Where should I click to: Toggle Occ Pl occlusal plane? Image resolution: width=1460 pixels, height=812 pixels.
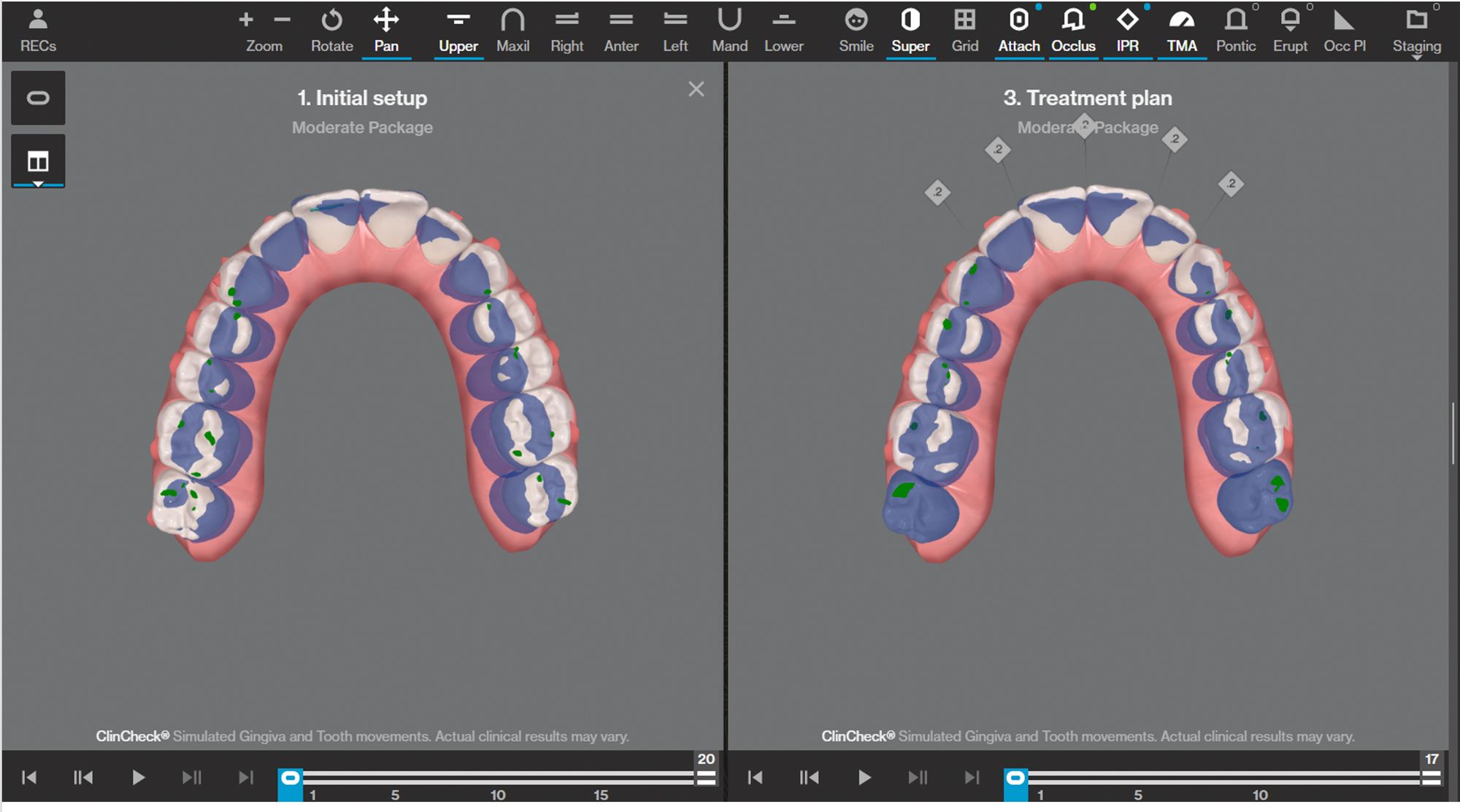tap(1345, 31)
